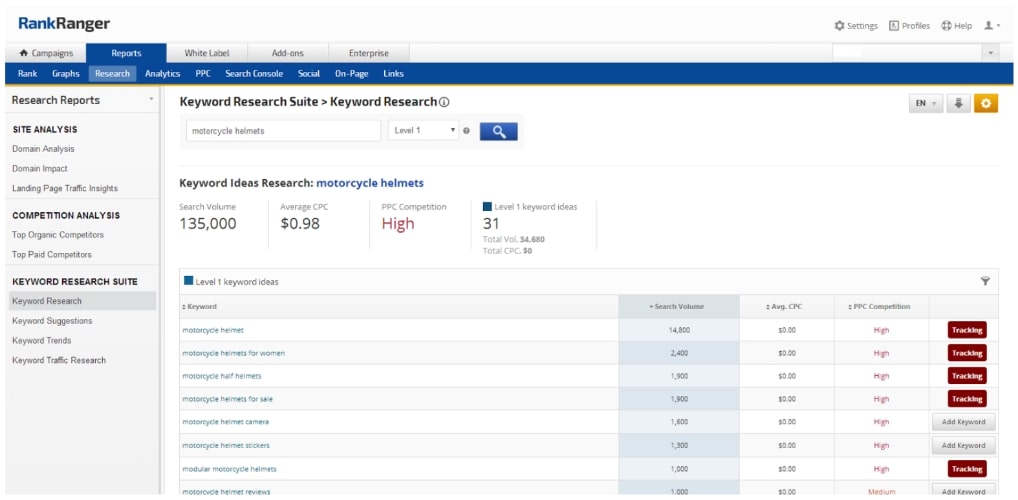Open PPC in the blue menu bar
Viewport: 1018px width, 500px height.
pos(203,73)
